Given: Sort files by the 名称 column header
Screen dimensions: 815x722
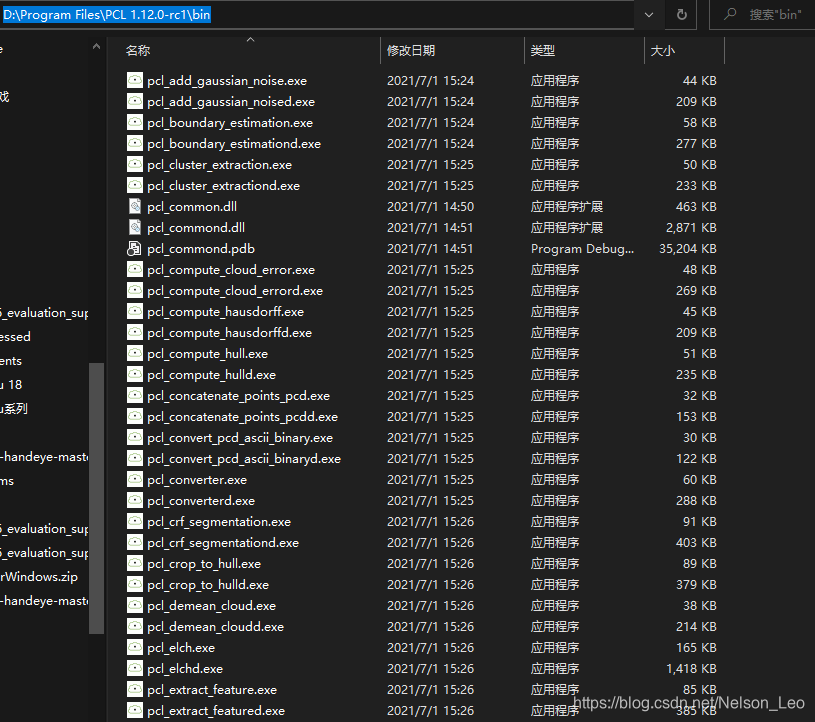Looking at the screenshot, I should point(244,50).
